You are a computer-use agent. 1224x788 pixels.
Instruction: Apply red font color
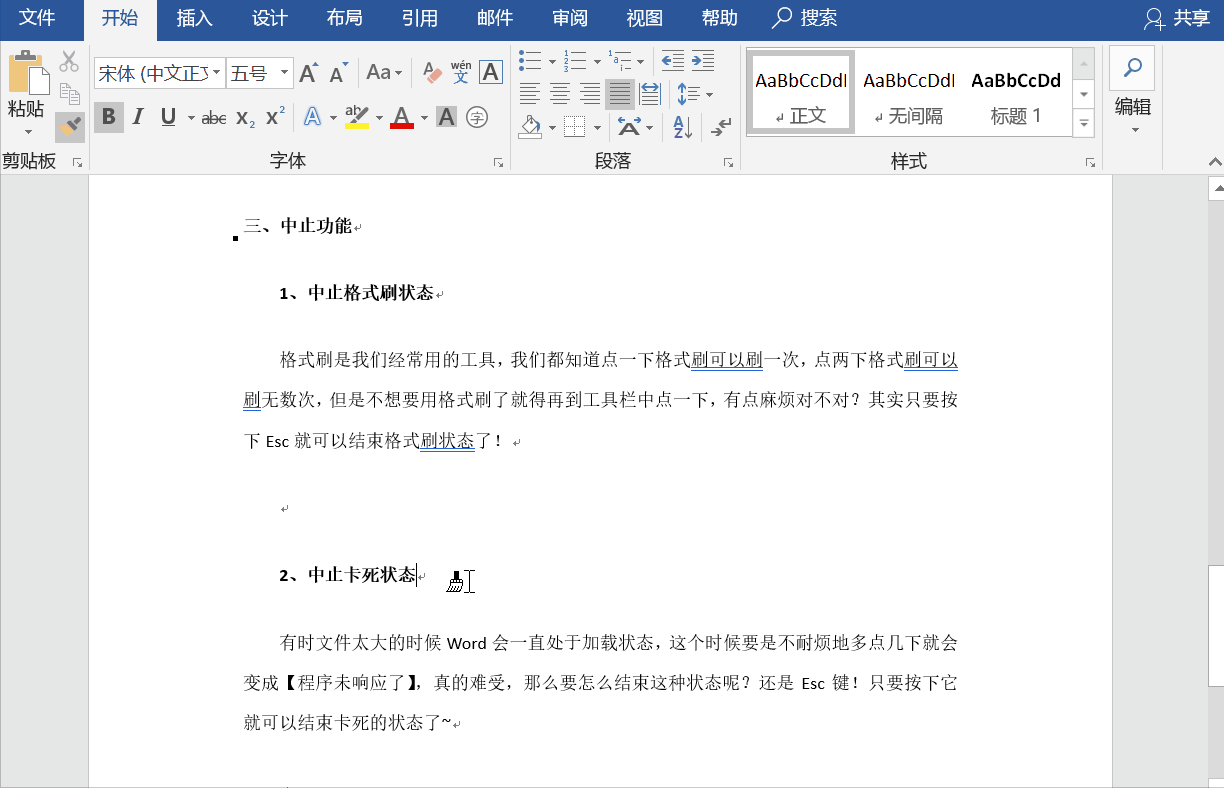pos(402,118)
